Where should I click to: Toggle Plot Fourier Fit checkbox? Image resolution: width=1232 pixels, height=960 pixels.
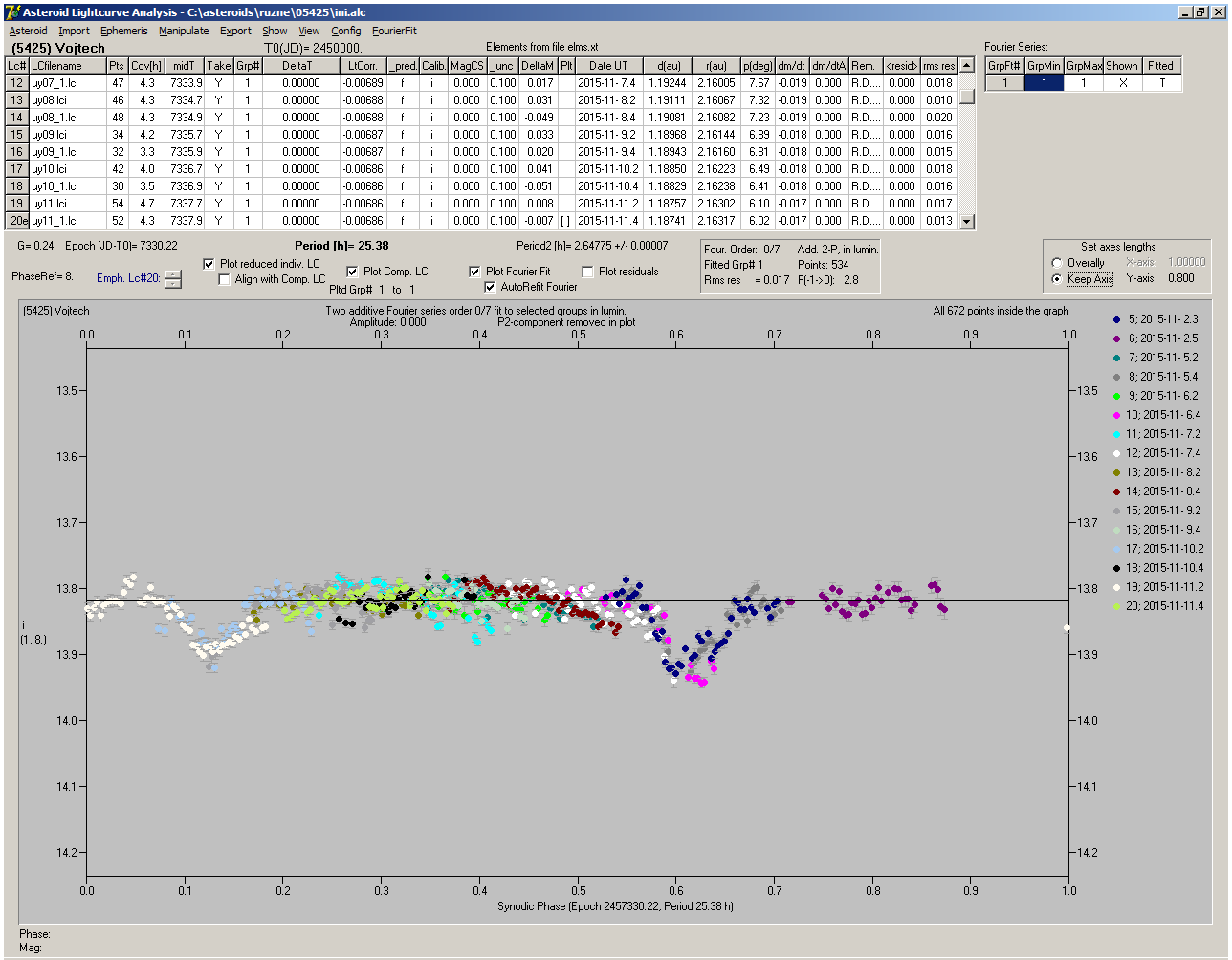click(474, 272)
